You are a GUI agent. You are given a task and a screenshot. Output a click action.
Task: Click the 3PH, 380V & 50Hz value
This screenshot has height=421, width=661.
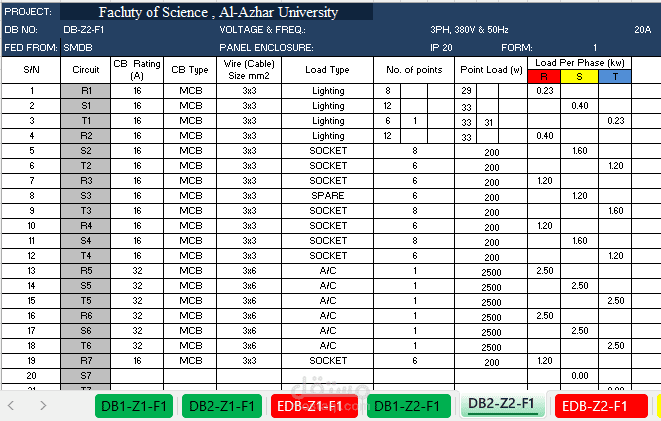click(469, 30)
